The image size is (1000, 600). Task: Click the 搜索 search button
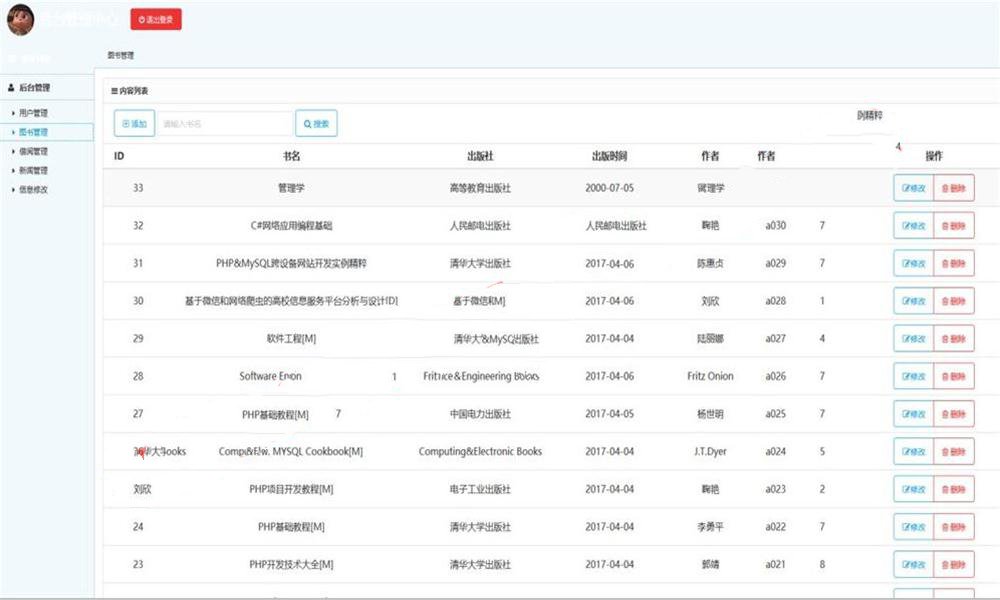click(316, 124)
